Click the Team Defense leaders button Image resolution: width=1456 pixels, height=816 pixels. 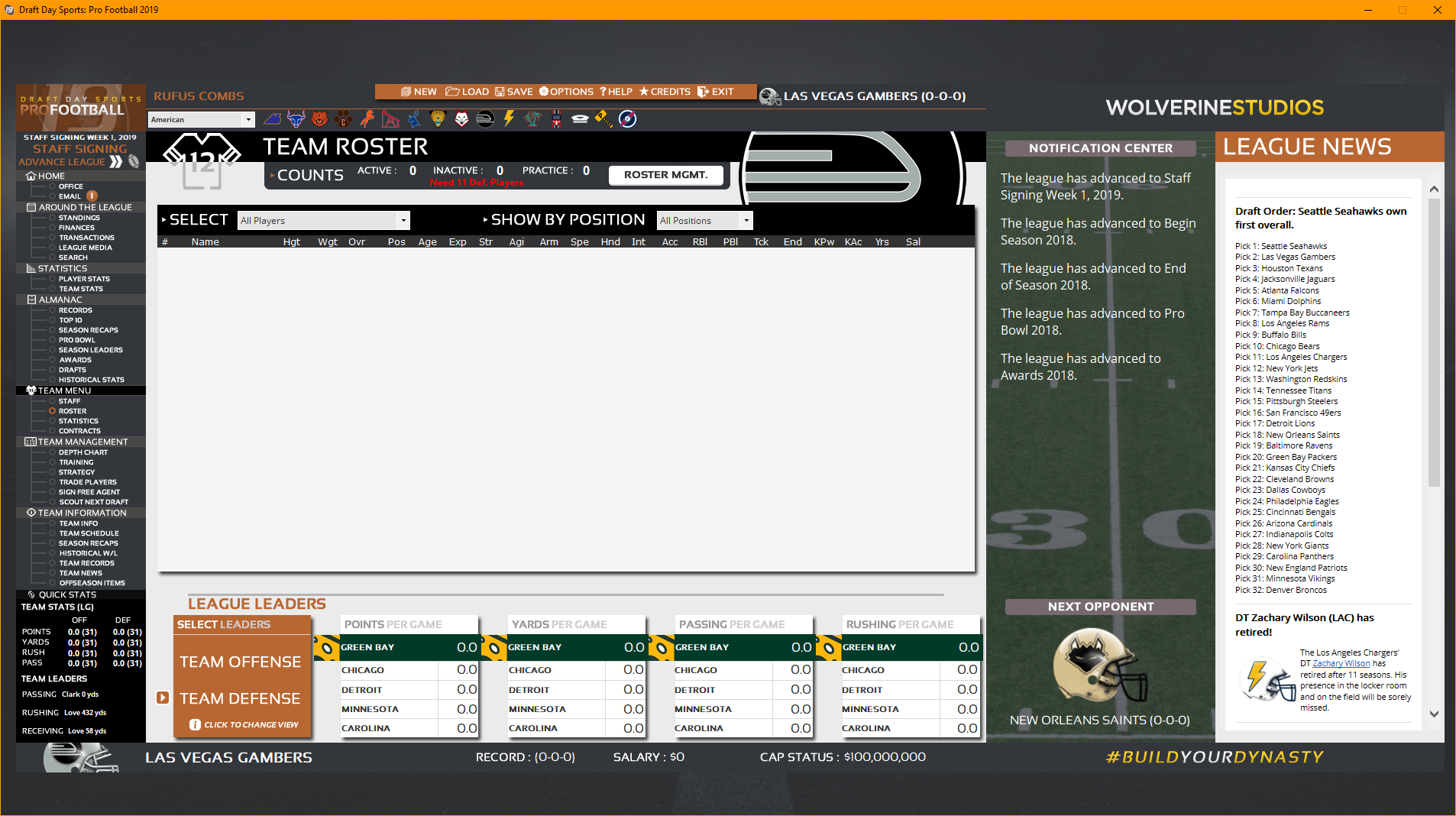(x=241, y=698)
